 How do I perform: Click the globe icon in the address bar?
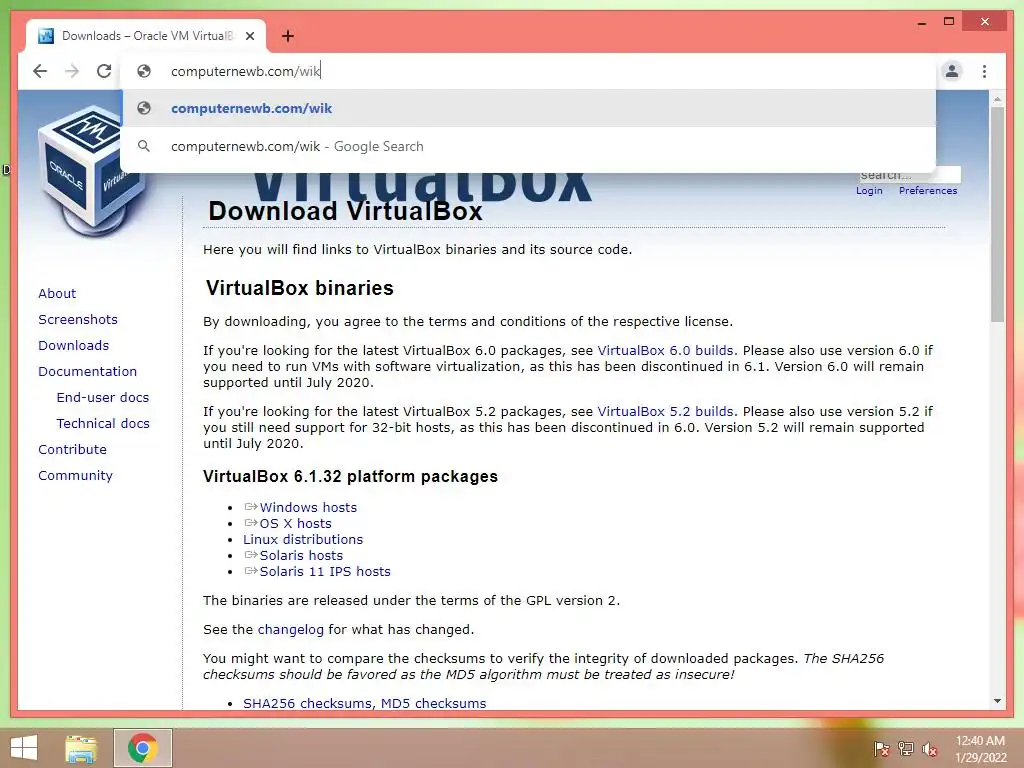tap(144, 71)
